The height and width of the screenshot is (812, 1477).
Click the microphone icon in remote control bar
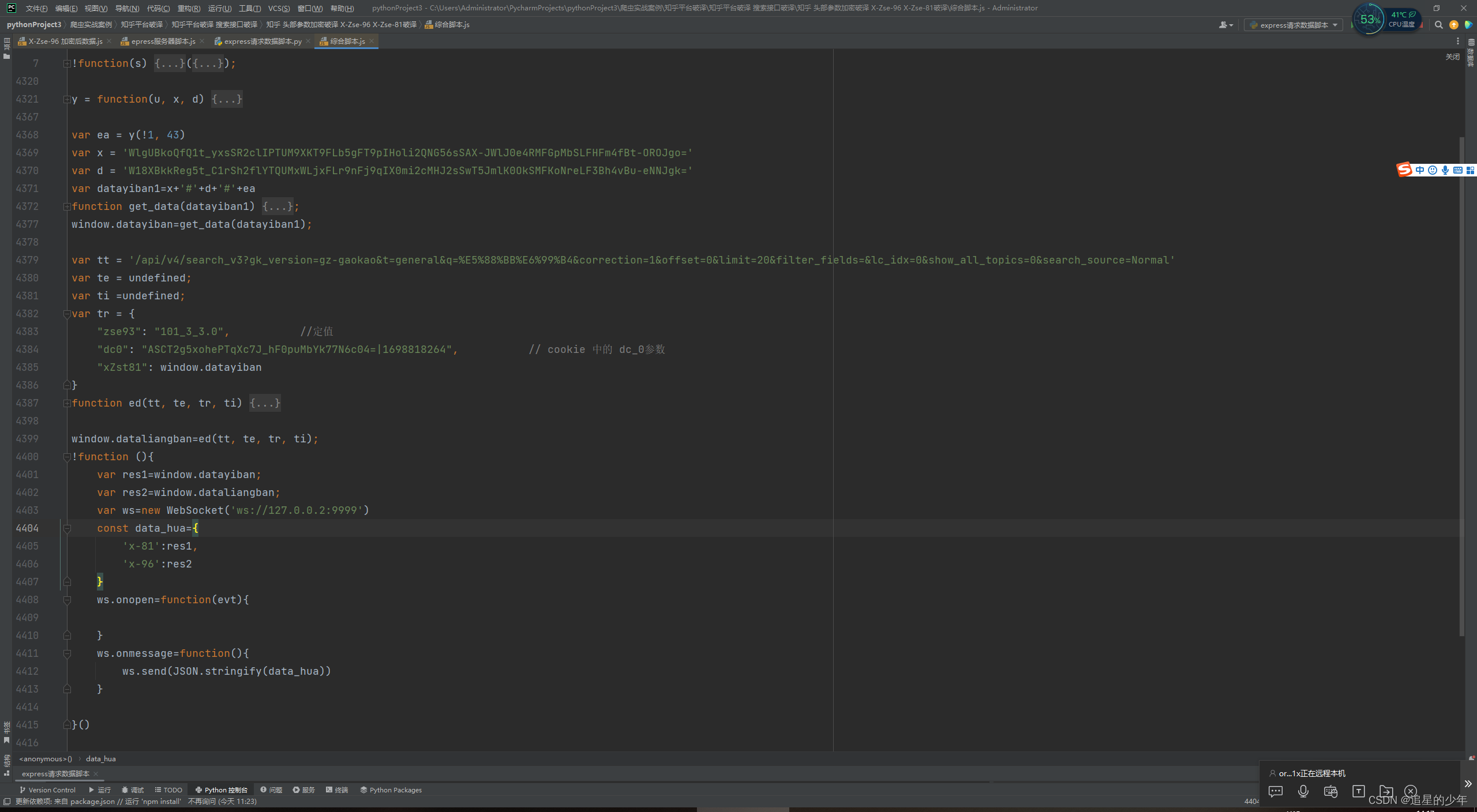[1303, 791]
